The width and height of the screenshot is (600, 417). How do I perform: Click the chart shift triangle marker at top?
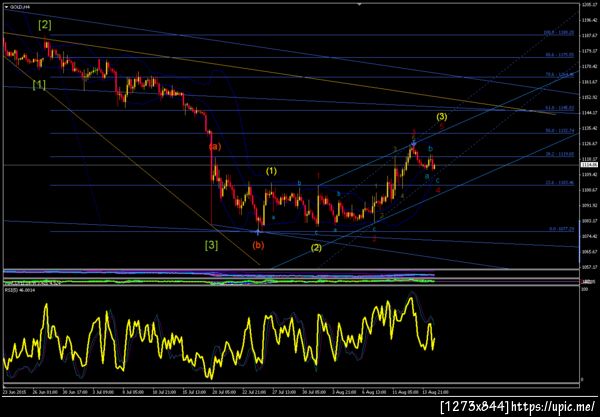(x=359, y=4)
